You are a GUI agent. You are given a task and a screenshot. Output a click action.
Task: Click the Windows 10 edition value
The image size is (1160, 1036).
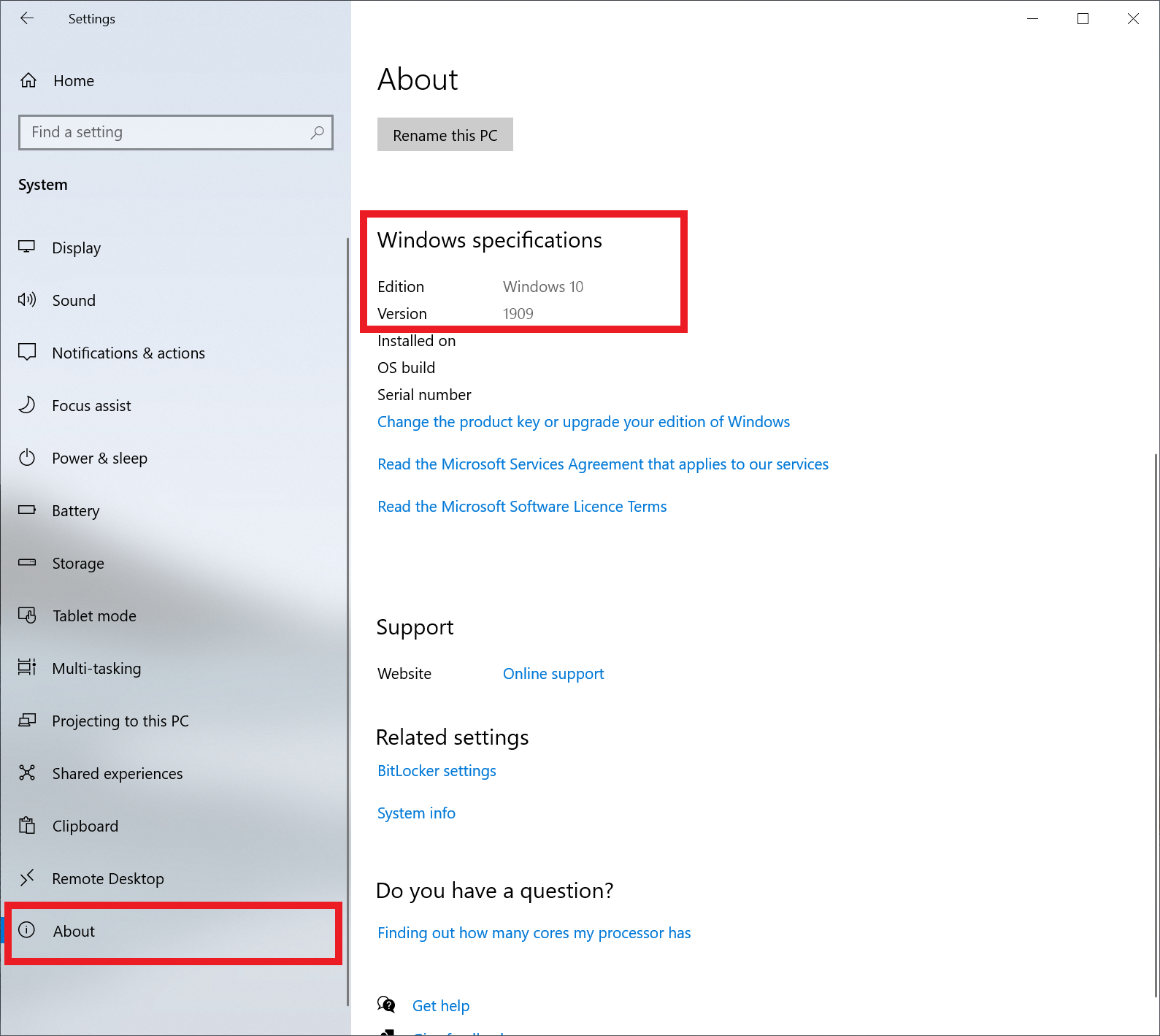(x=543, y=287)
